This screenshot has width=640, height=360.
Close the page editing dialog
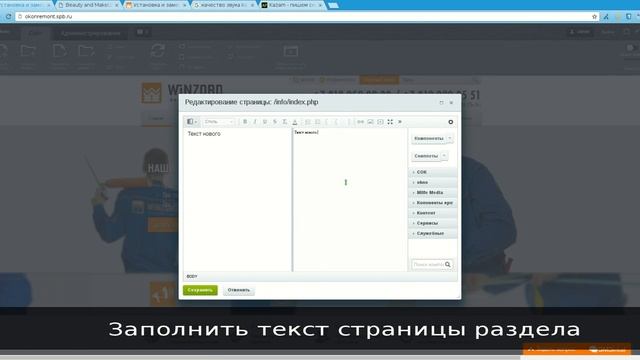(451, 102)
